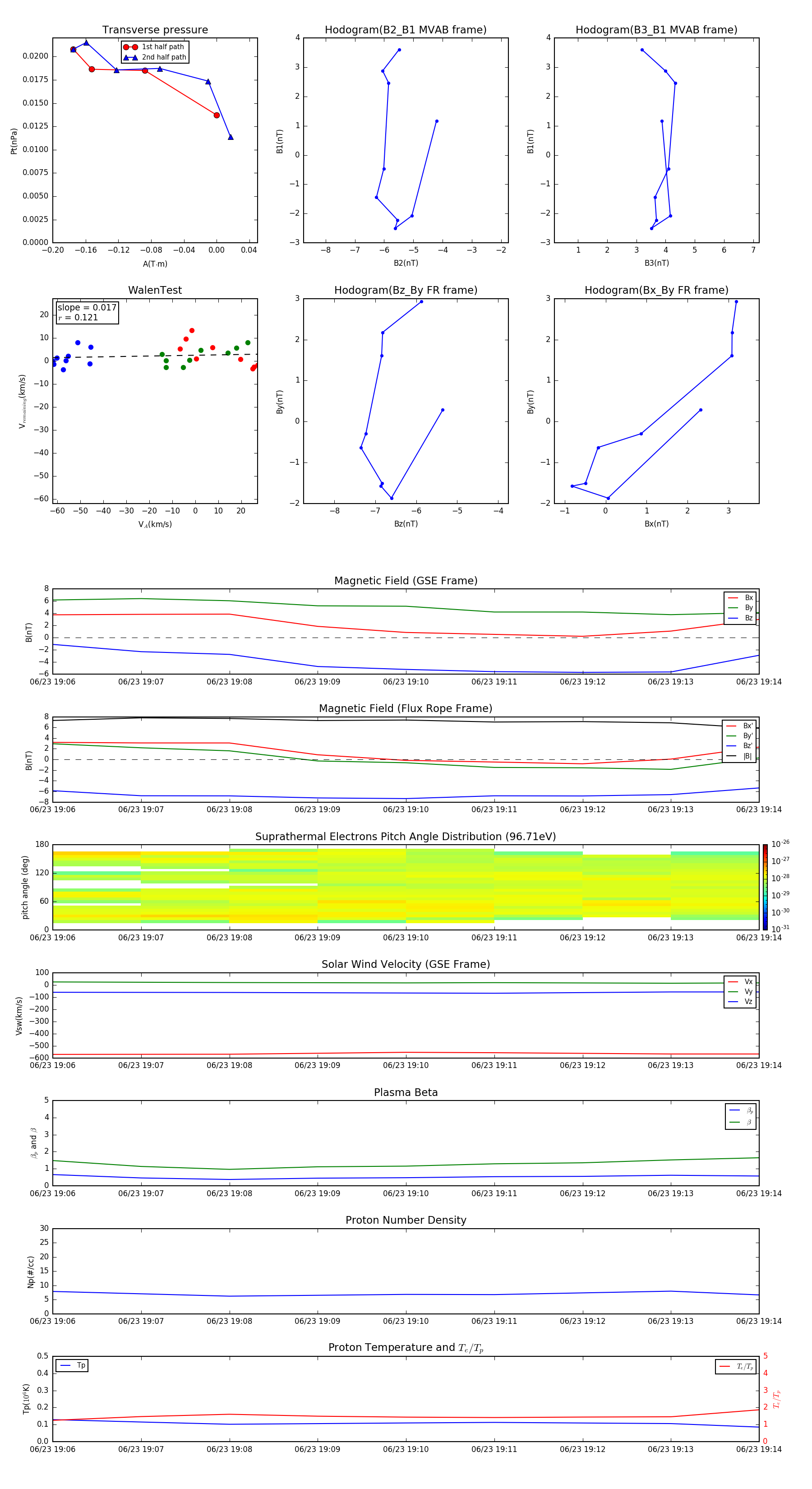Select the 'slope = 0.017' annotation
812x1489 pixels.
click(87, 308)
